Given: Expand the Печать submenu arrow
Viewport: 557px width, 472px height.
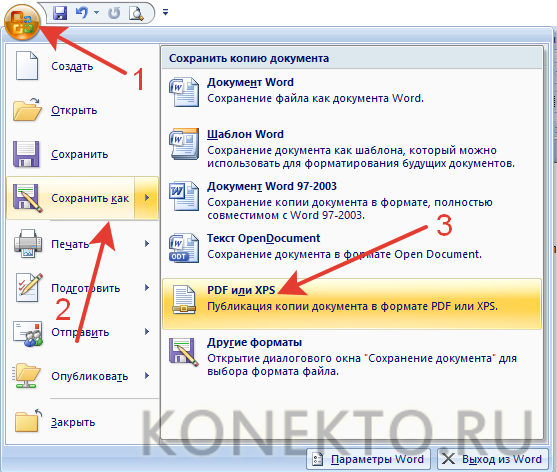Looking at the screenshot, I should tap(147, 244).
